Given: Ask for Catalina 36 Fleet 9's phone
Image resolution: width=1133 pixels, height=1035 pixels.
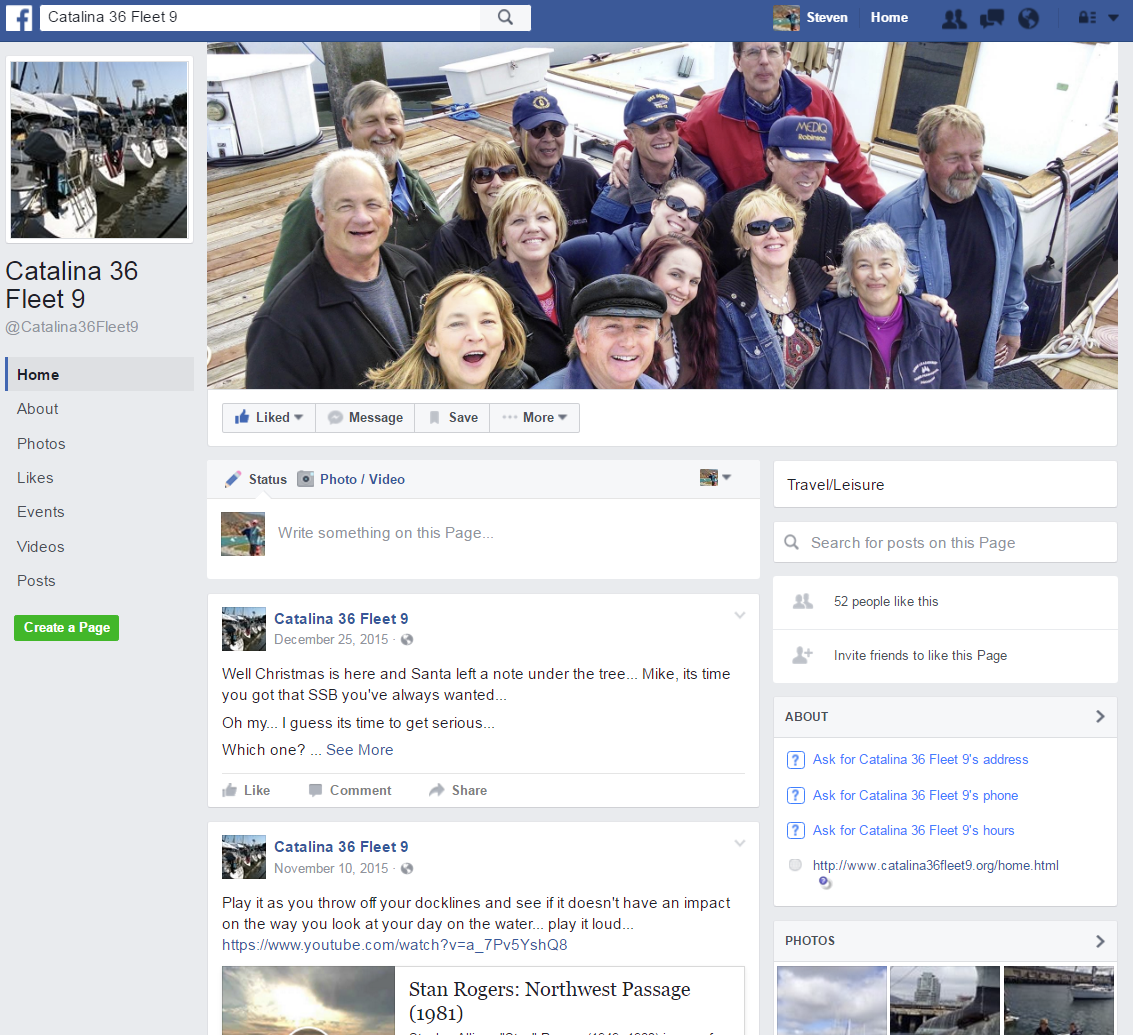Looking at the screenshot, I should coord(916,796).
